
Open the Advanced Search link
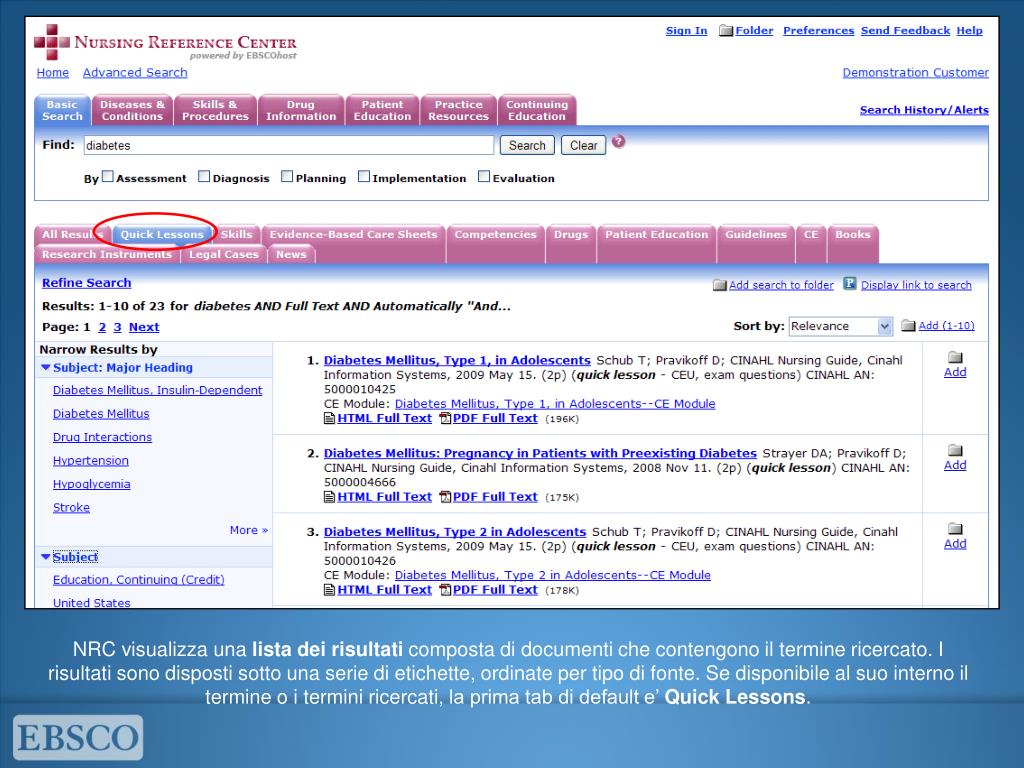pyautogui.click(x=135, y=72)
